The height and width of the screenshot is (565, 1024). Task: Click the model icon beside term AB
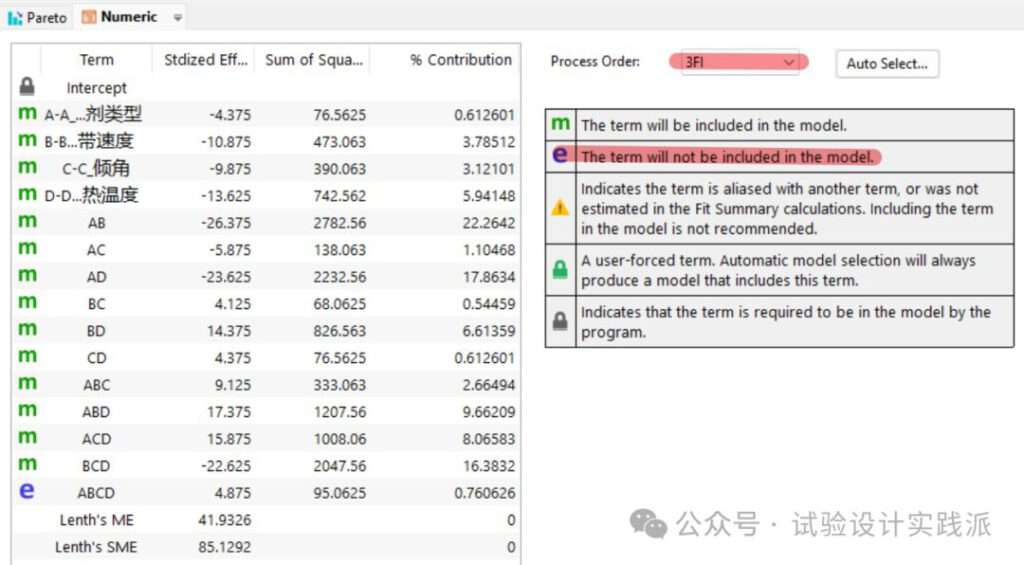[x=27, y=221]
